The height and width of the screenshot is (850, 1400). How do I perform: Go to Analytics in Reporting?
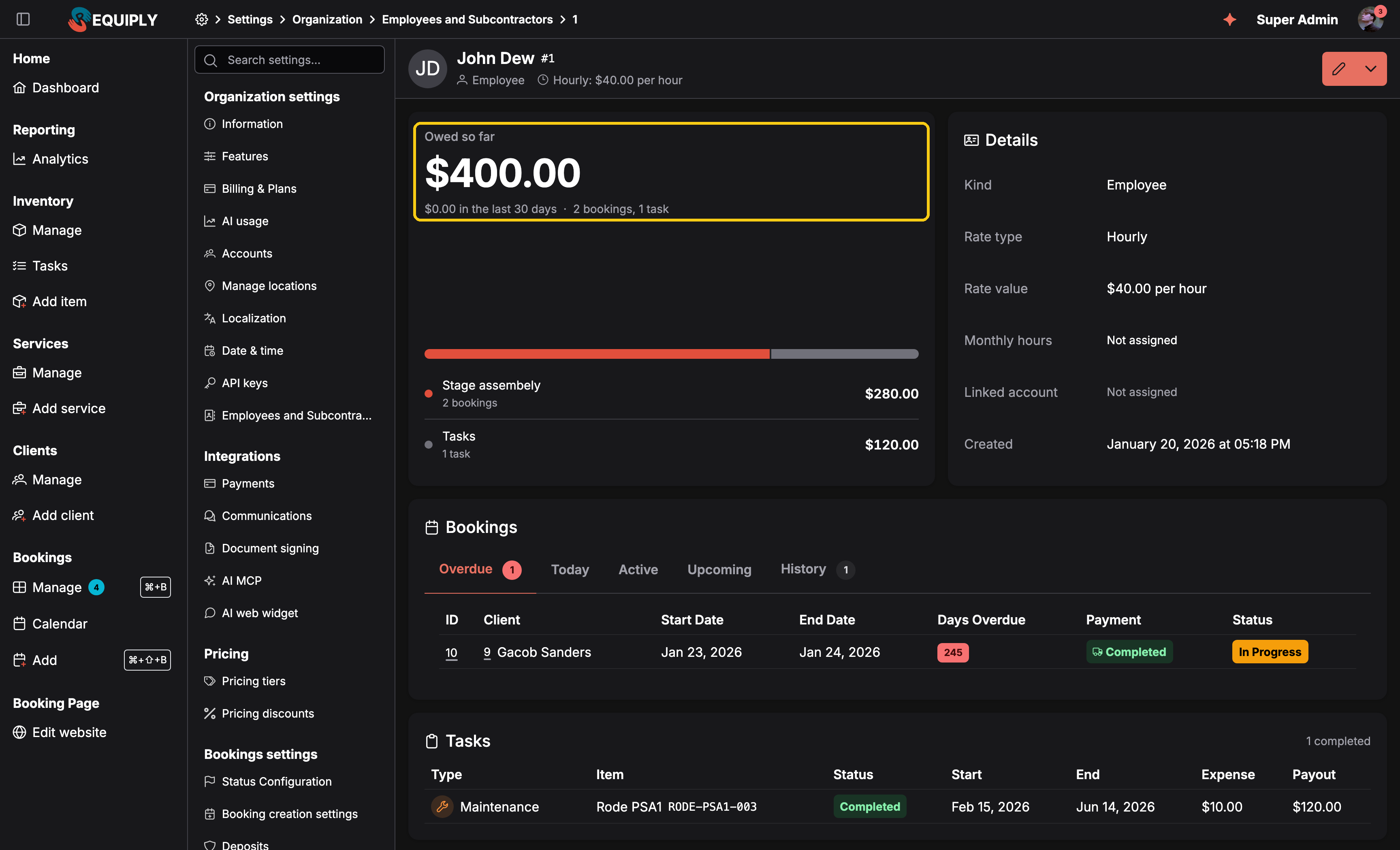click(x=51, y=159)
